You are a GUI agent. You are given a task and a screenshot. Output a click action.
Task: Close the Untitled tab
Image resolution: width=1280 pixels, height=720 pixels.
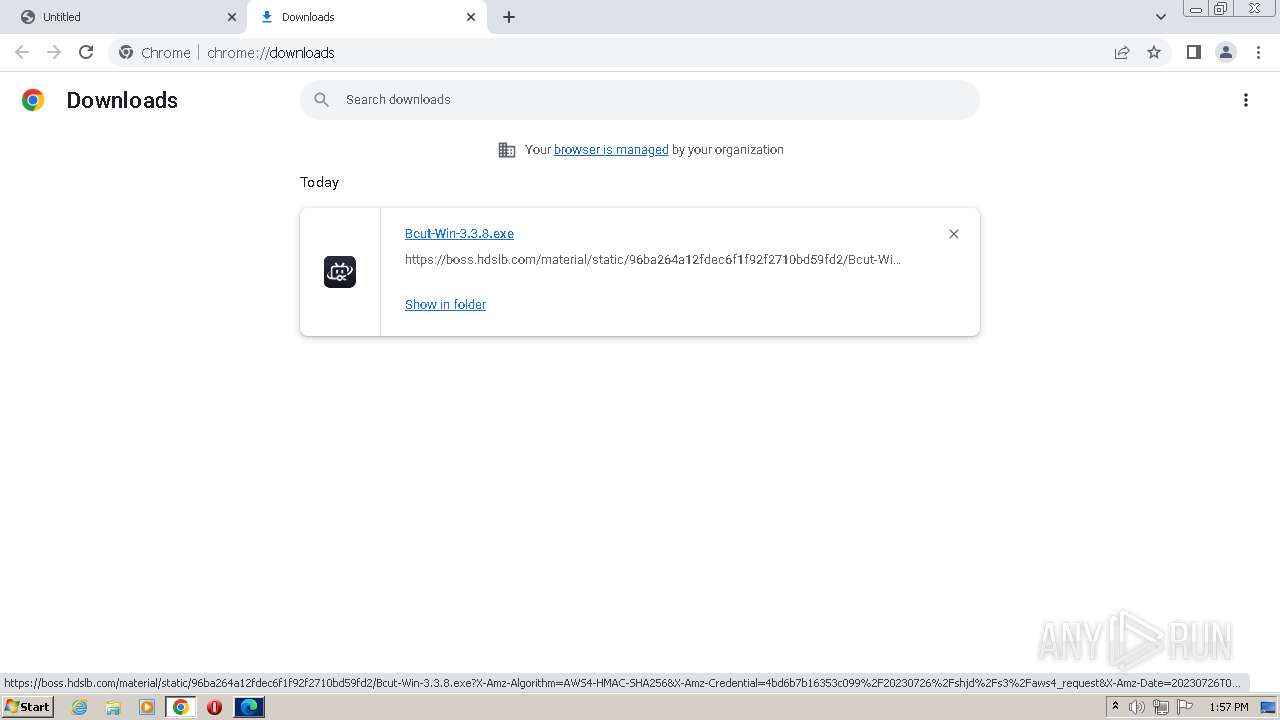(232, 17)
